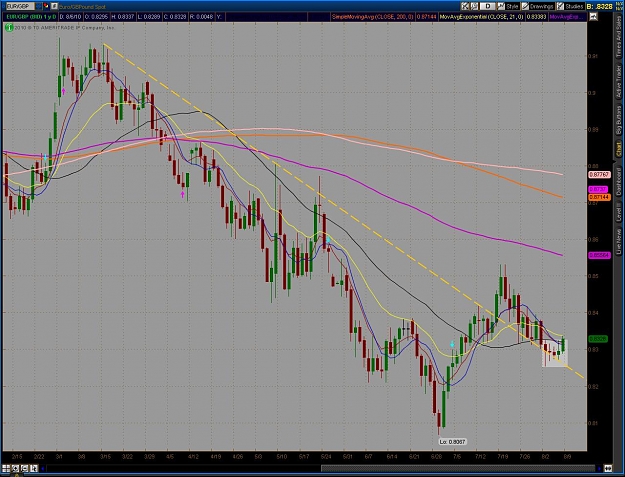Open the D daily timeframe selector
This screenshot has width=625, height=477.
click(x=488, y=6)
